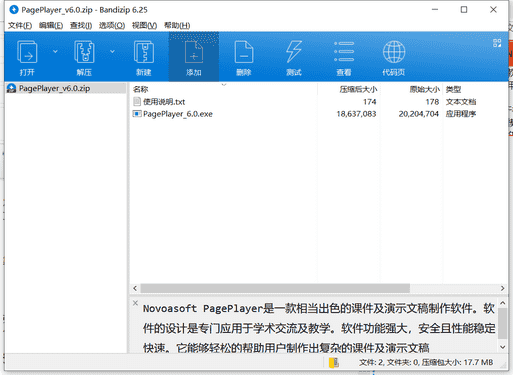Click the comment panel scroll down arrow
The image size is (513, 375).
502,347
